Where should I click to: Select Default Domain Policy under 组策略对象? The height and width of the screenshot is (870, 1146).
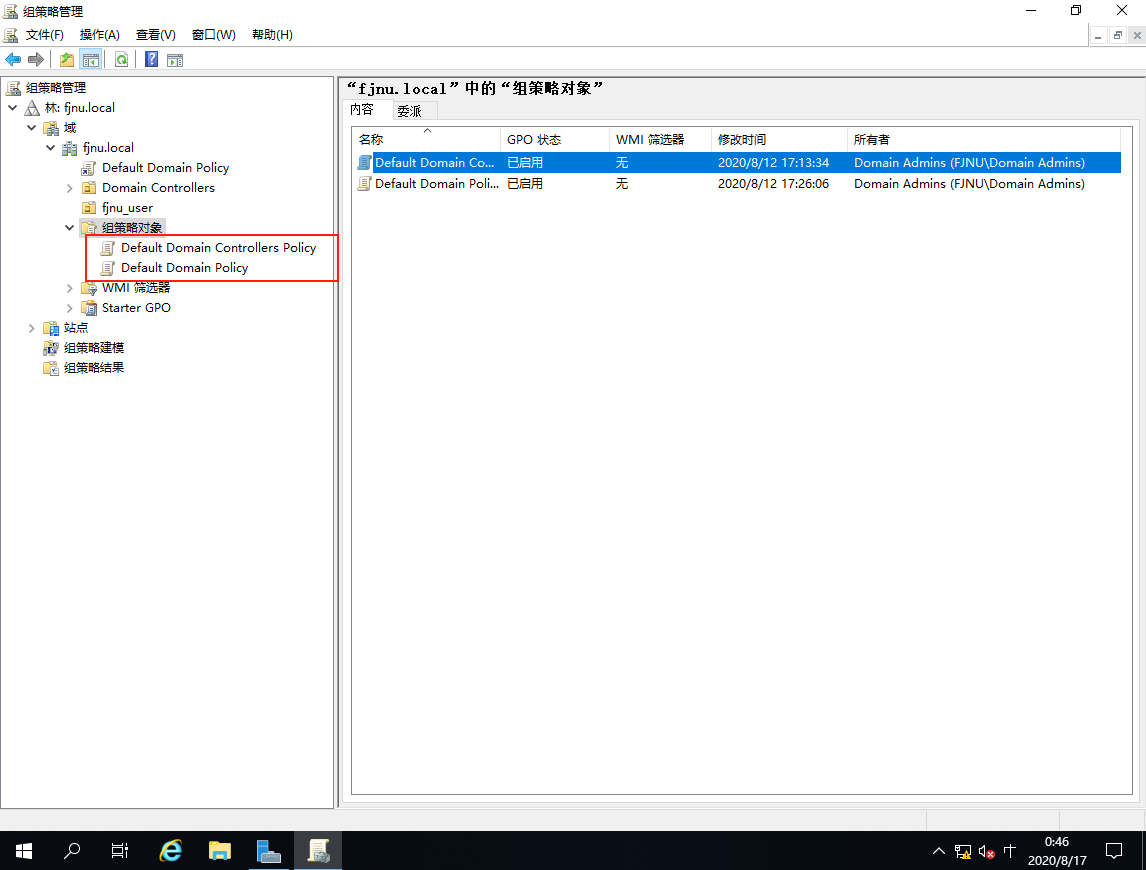click(x=184, y=268)
